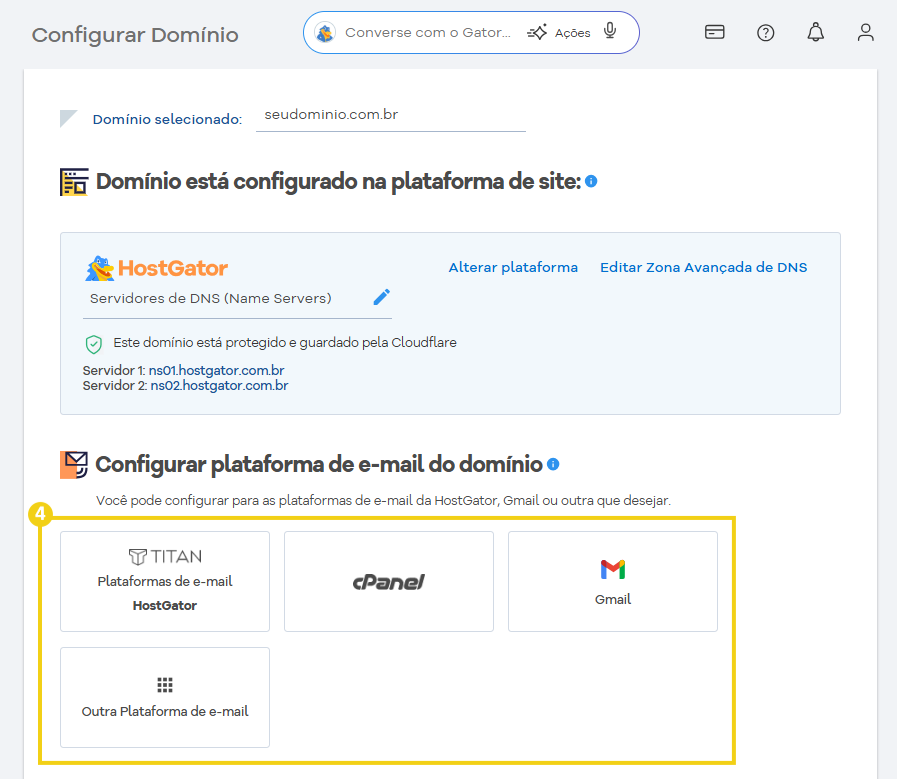This screenshot has width=897, height=779.
Task: Click the ns01.hostgator.com.br server link
Action: (x=216, y=369)
